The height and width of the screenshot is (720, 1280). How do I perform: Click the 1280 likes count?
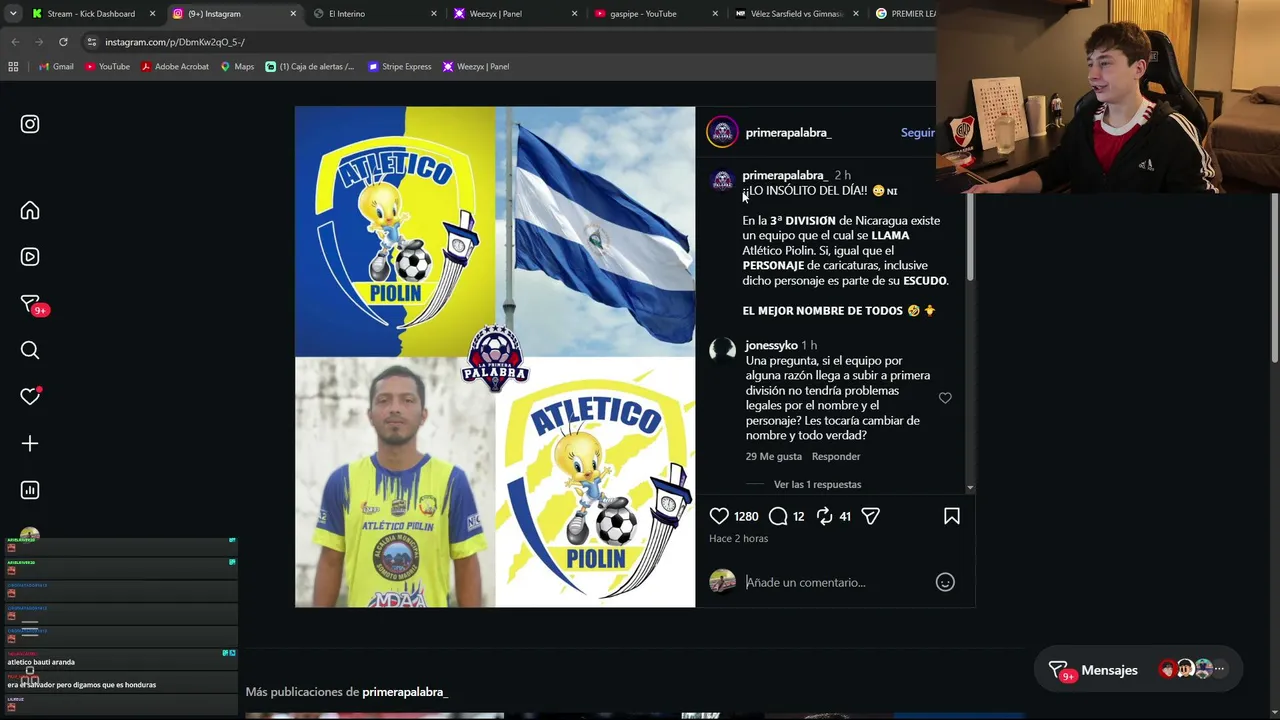(746, 517)
